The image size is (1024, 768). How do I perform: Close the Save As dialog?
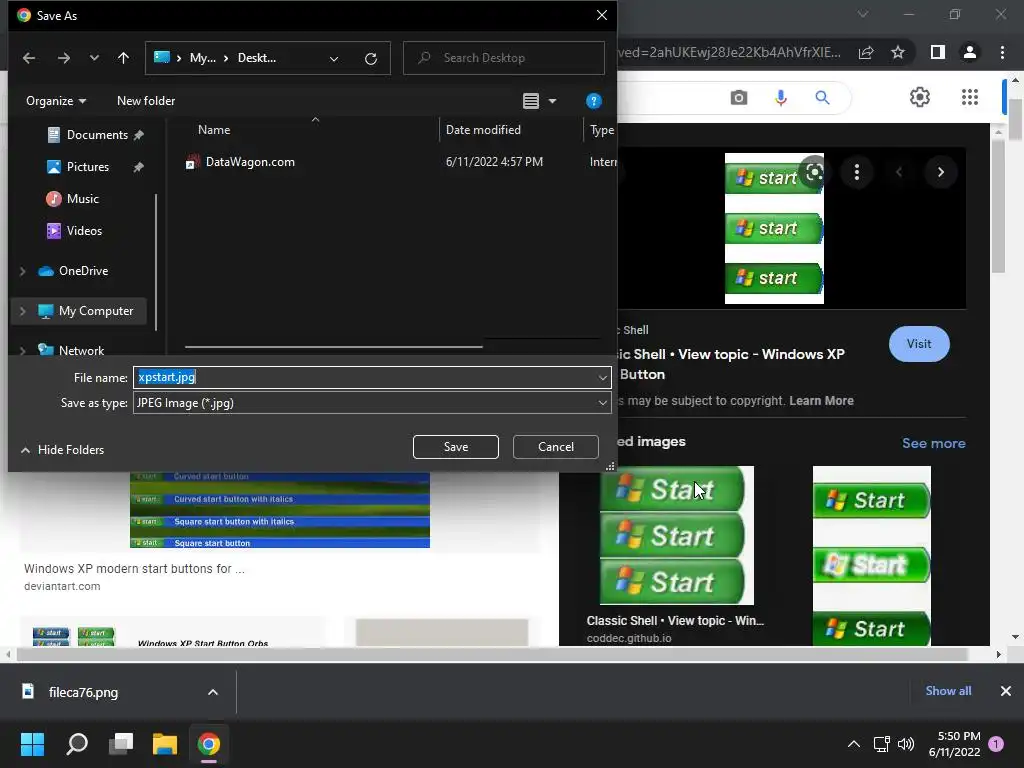601,15
